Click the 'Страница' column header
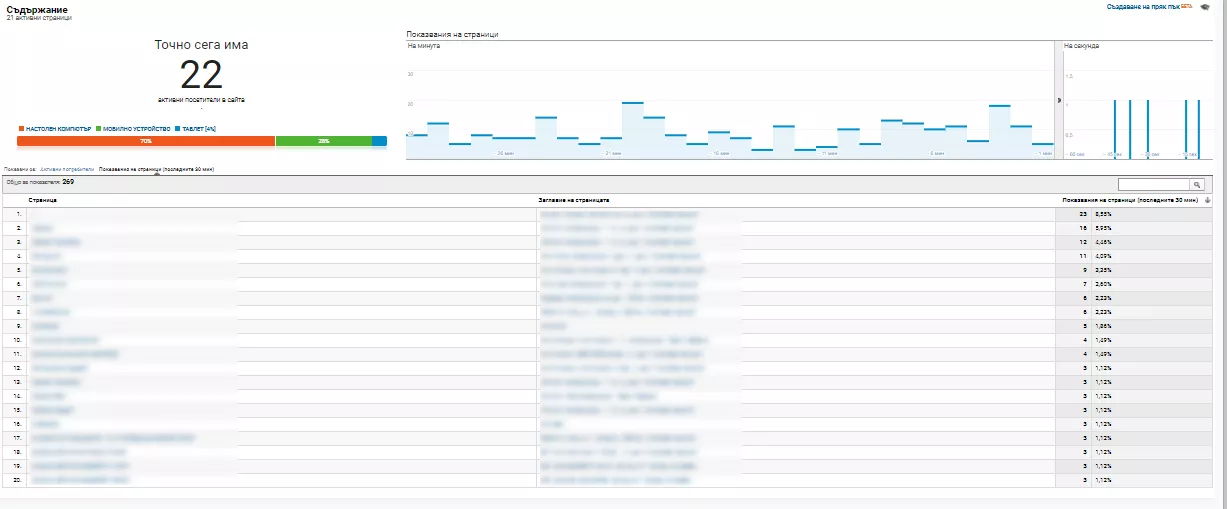 (x=43, y=200)
